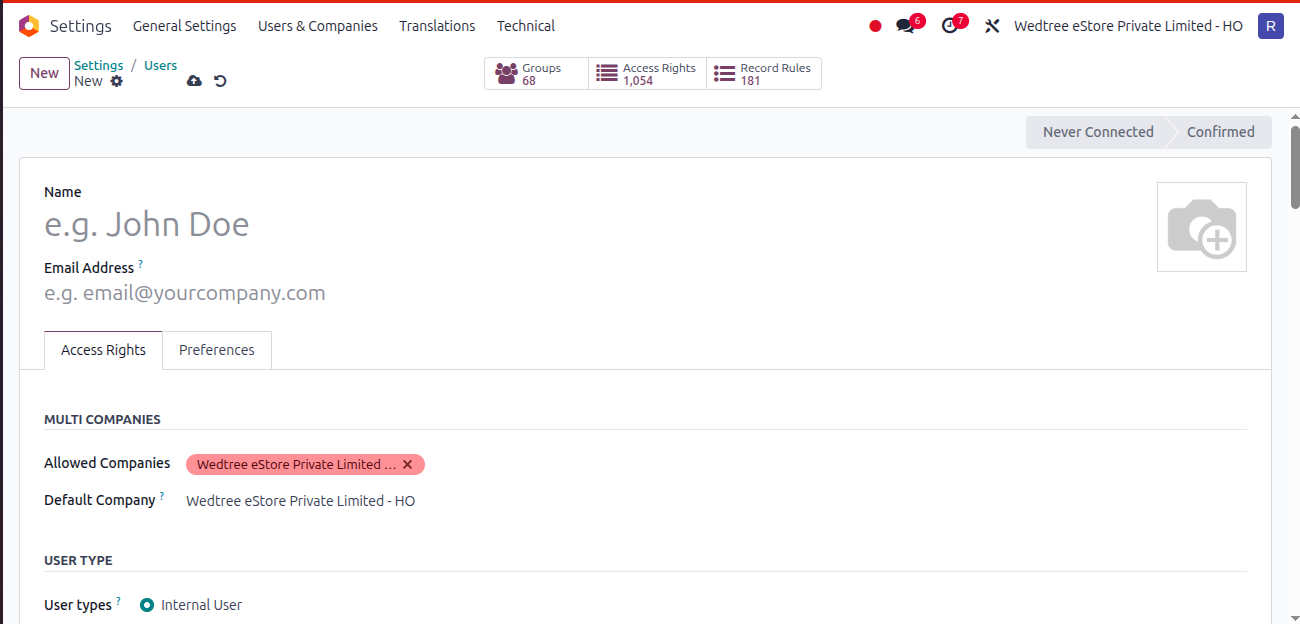Open the user avatar R menu
Viewport: 1300px width, 624px height.
tap(1271, 26)
